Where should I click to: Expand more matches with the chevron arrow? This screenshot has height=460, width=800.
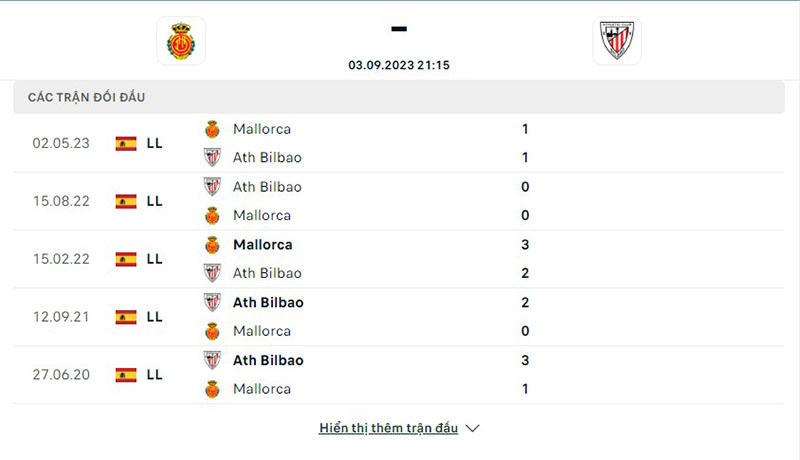(473, 428)
